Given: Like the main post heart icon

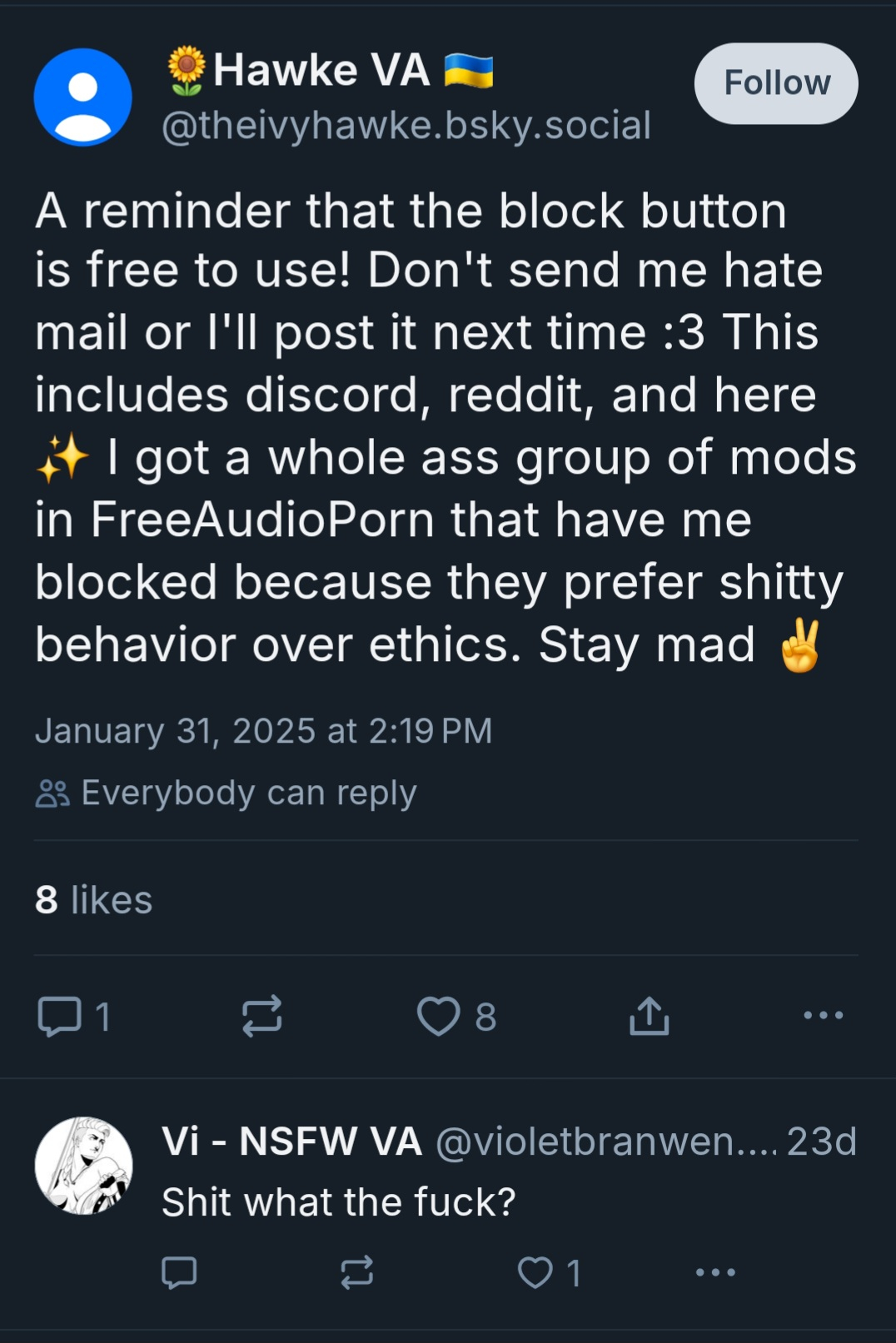Looking at the screenshot, I should [x=439, y=1017].
